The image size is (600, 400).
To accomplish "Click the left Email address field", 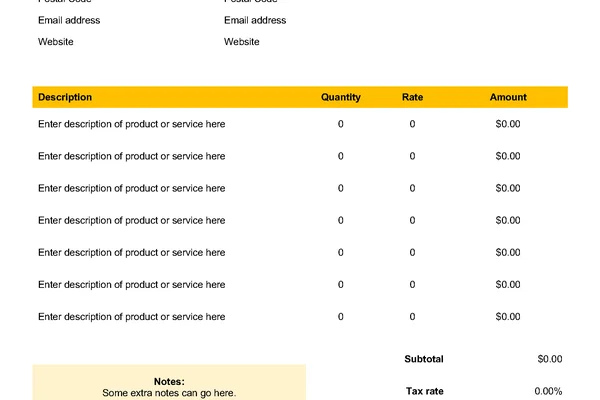I will (69, 20).
